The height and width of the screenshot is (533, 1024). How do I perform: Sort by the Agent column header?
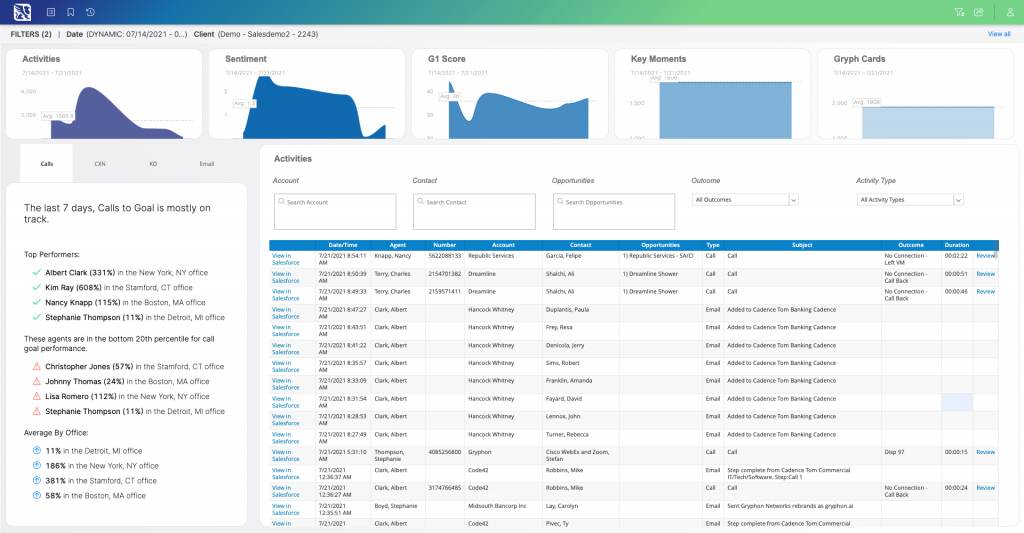coord(398,246)
